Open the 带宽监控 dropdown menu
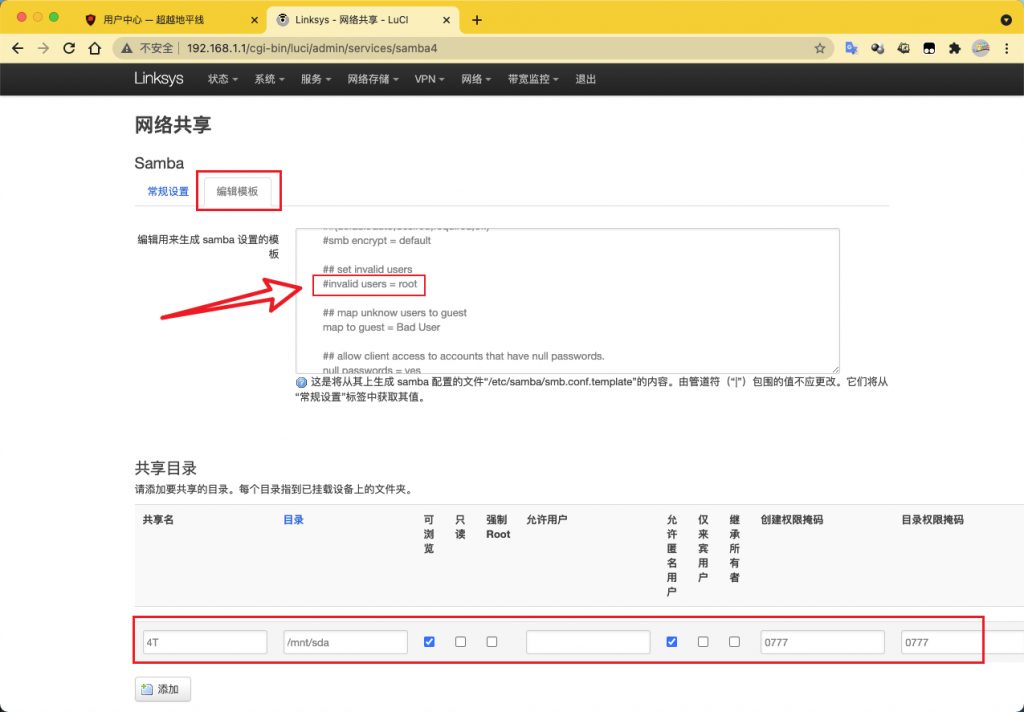 click(x=533, y=79)
